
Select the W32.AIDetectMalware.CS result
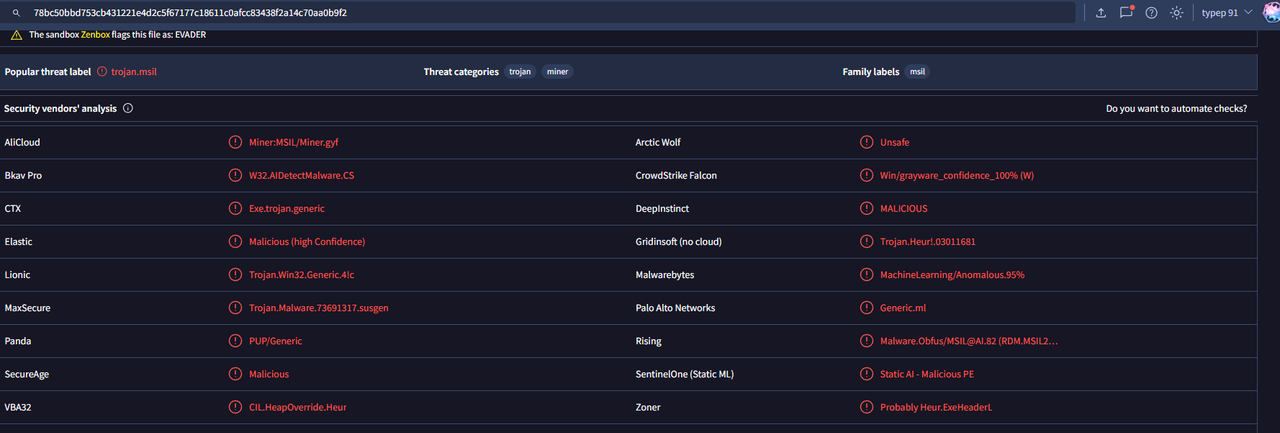(x=302, y=175)
